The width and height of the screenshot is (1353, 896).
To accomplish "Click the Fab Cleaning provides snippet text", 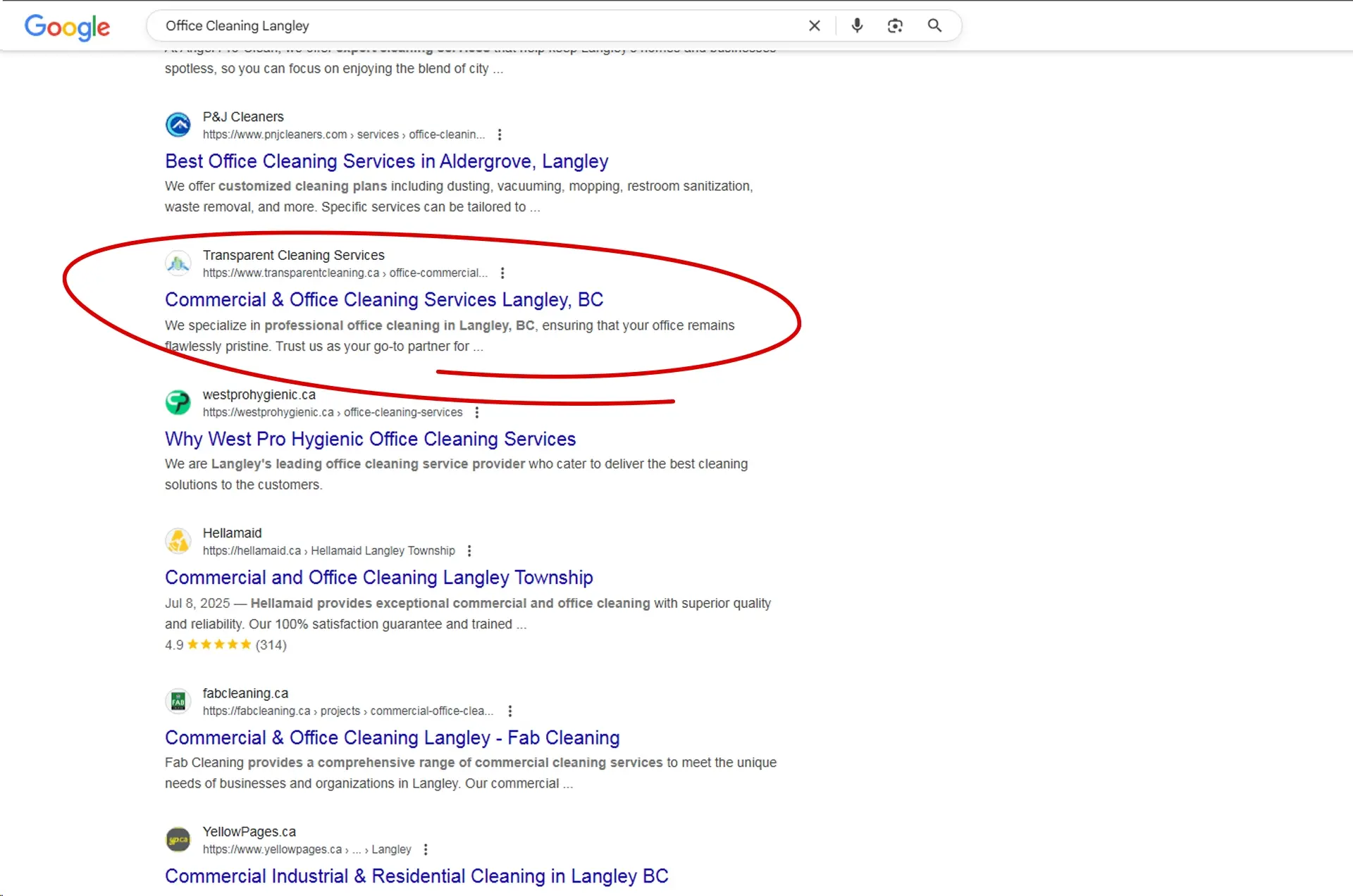I will [x=471, y=773].
